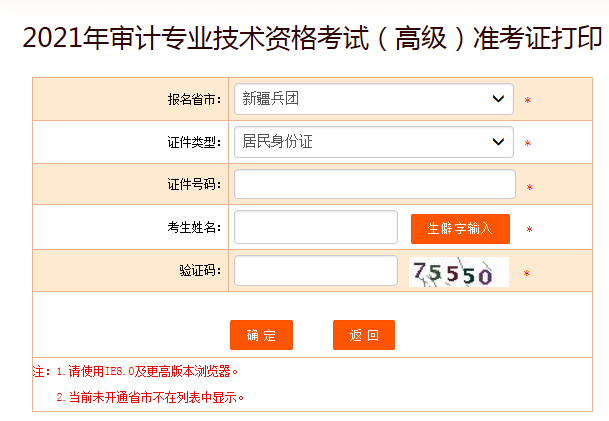The image size is (609, 421).
Task: Click the 考生姓名 label text
Action: [x=194, y=229]
